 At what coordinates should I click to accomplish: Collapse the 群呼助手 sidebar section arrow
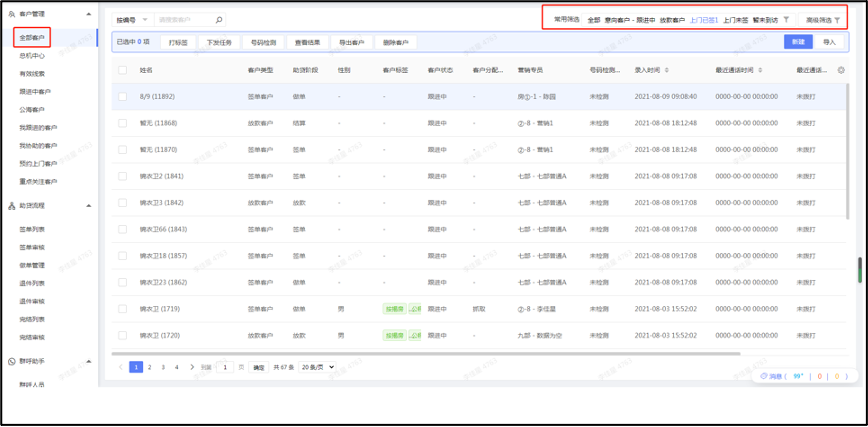(x=89, y=361)
